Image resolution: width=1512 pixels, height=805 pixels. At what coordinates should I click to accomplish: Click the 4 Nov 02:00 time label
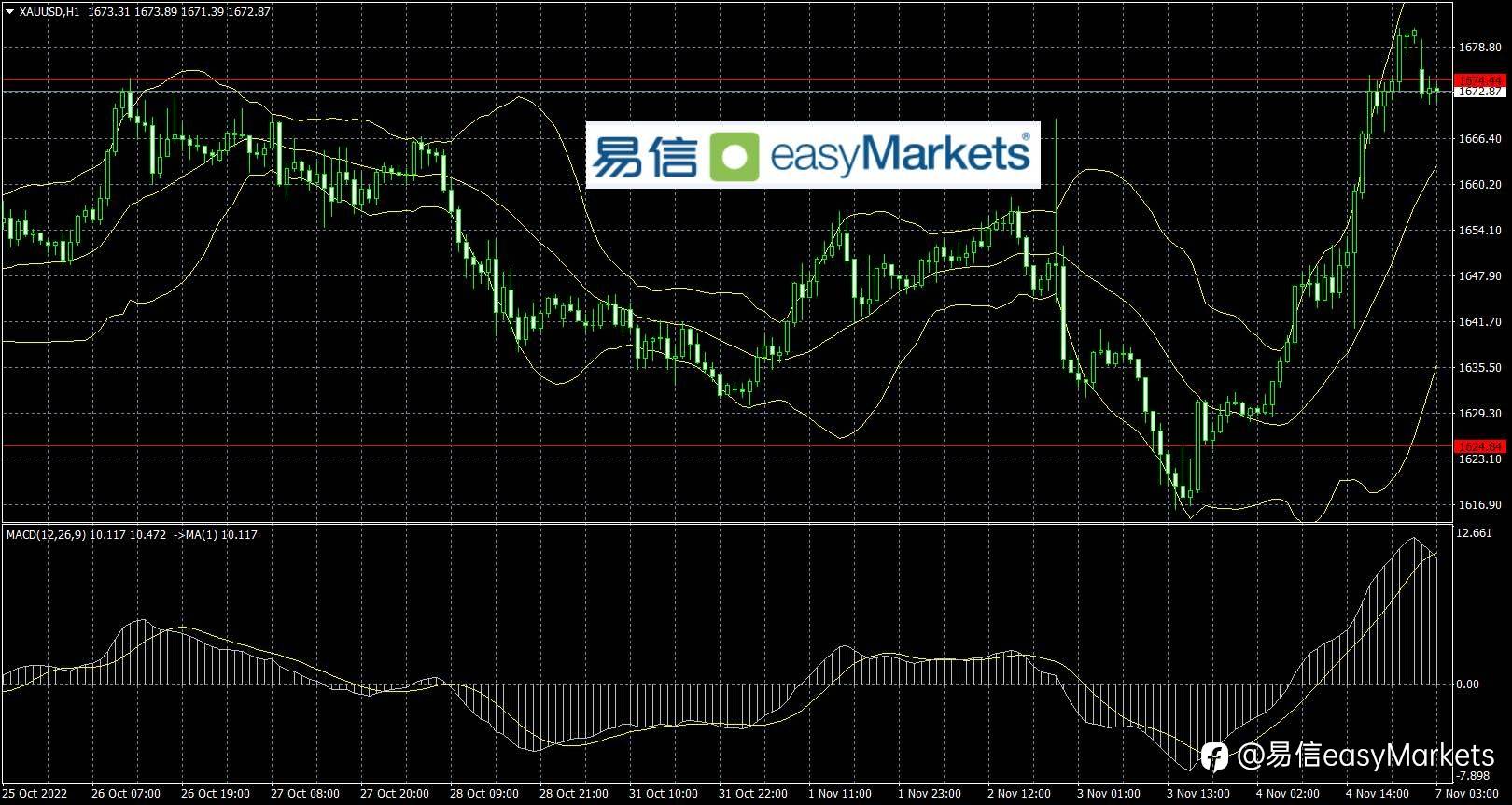1288,794
